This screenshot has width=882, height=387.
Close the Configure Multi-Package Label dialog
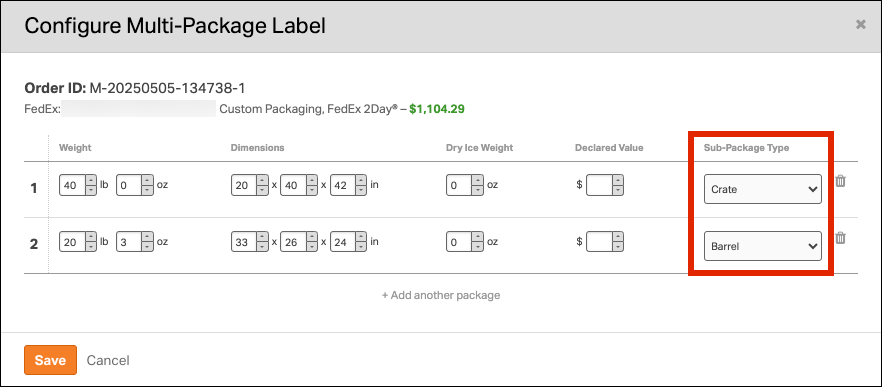(x=861, y=24)
